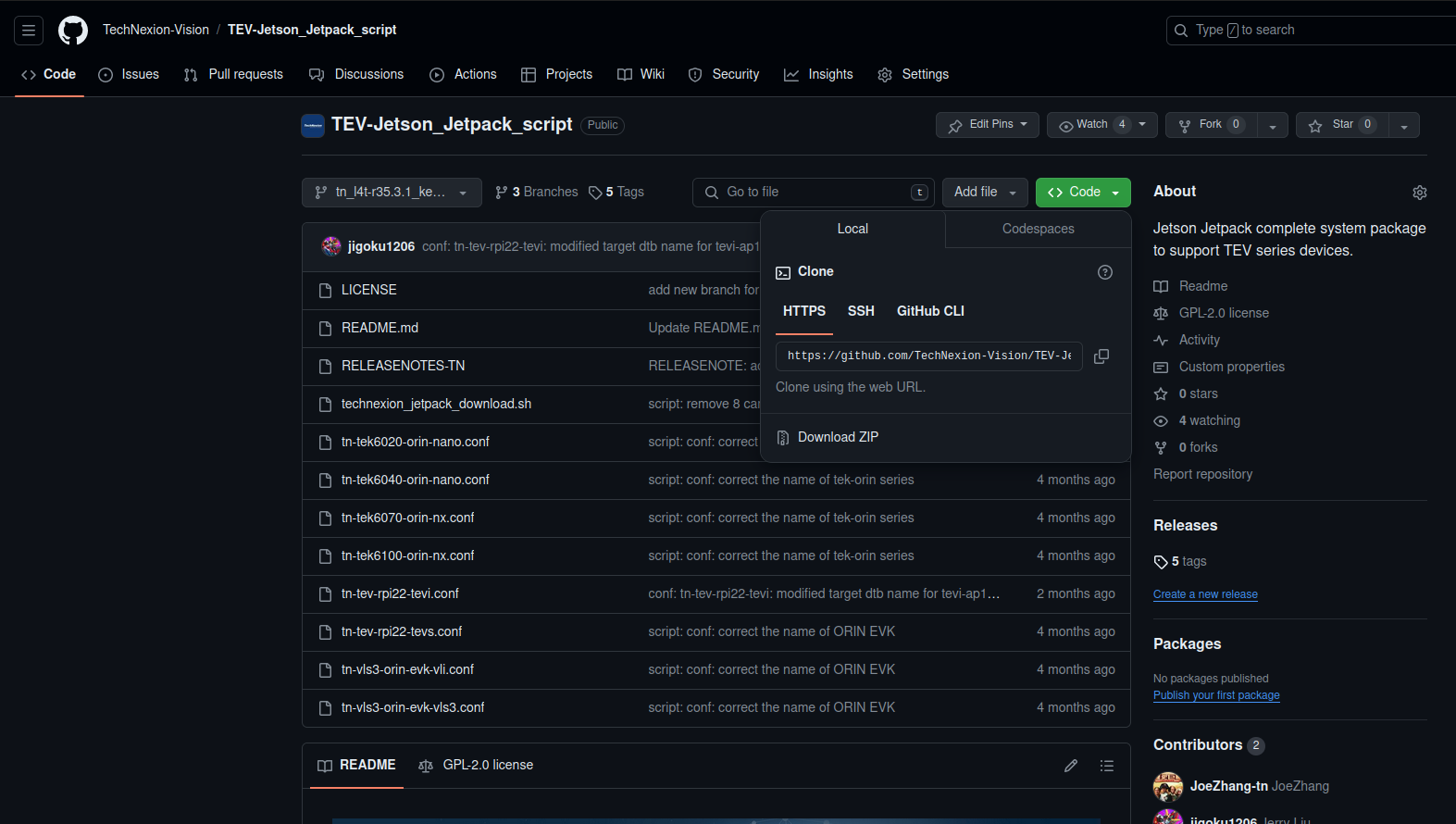The width and height of the screenshot is (1456, 824).
Task: Go to GitHub homepage via Octocat logo
Action: [73, 31]
